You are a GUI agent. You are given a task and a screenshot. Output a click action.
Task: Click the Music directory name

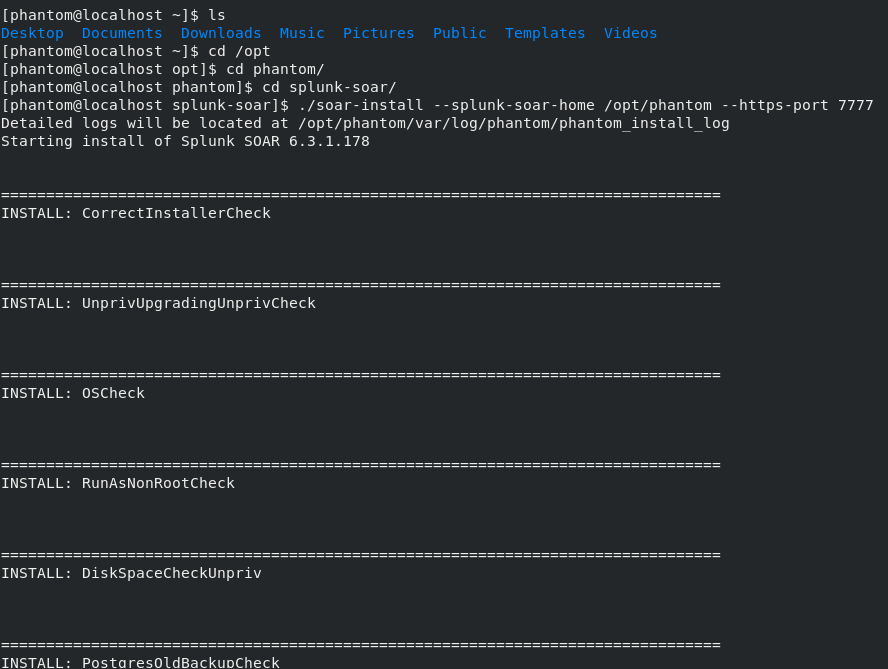(x=302, y=33)
